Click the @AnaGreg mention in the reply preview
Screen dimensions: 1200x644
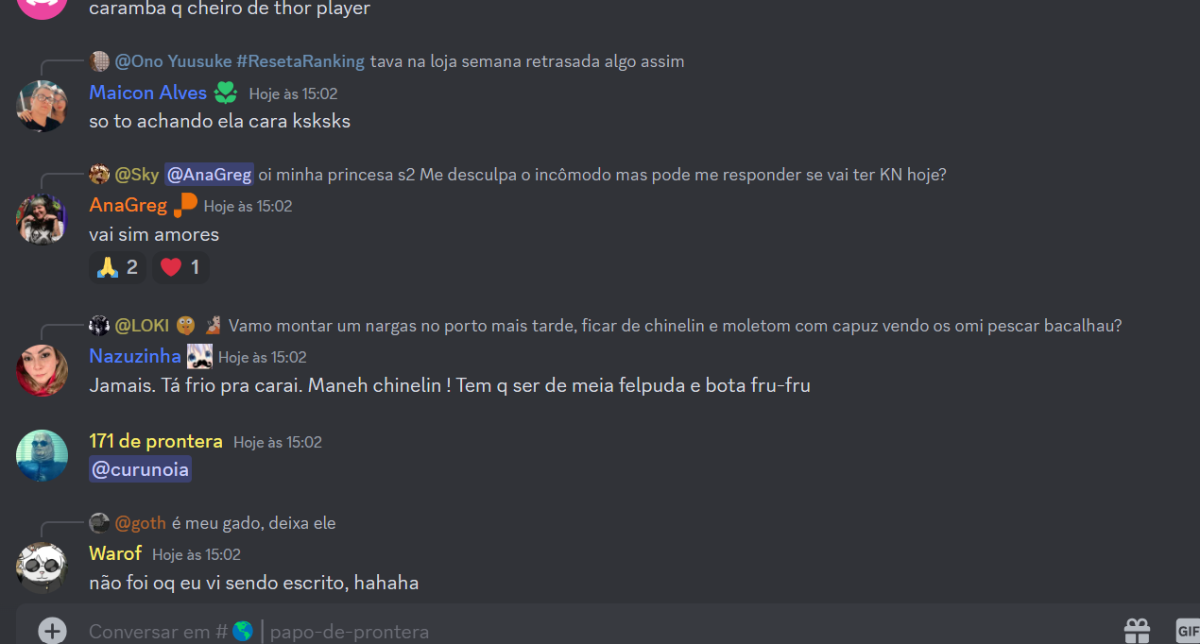(x=209, y=174)
